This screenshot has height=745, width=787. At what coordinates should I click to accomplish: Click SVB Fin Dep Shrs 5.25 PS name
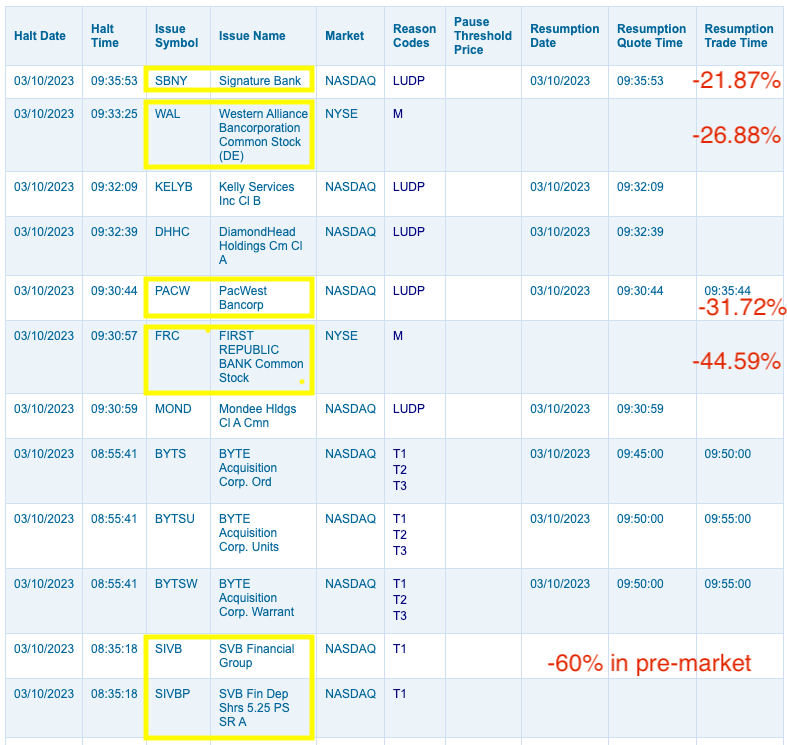[254, 708]
